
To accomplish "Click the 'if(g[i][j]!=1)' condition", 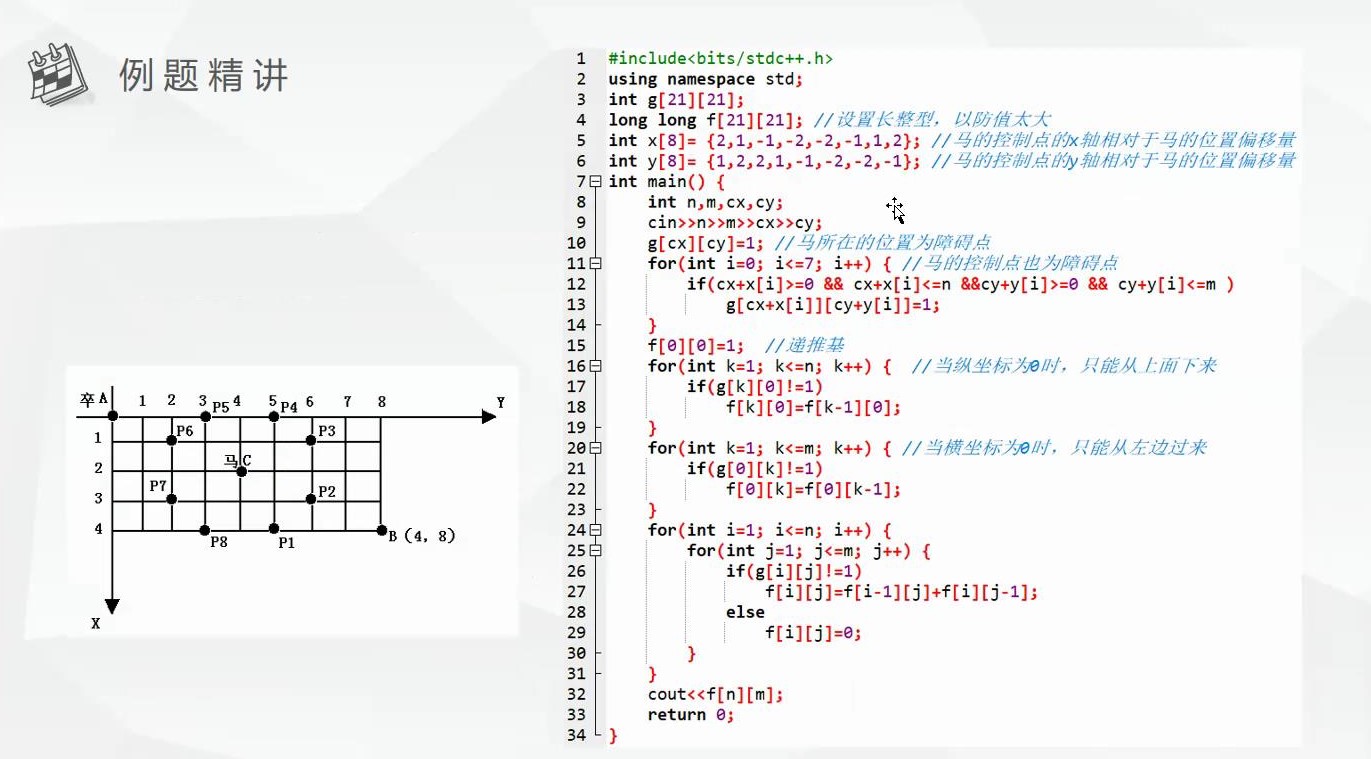I will [x=794, y=571].
